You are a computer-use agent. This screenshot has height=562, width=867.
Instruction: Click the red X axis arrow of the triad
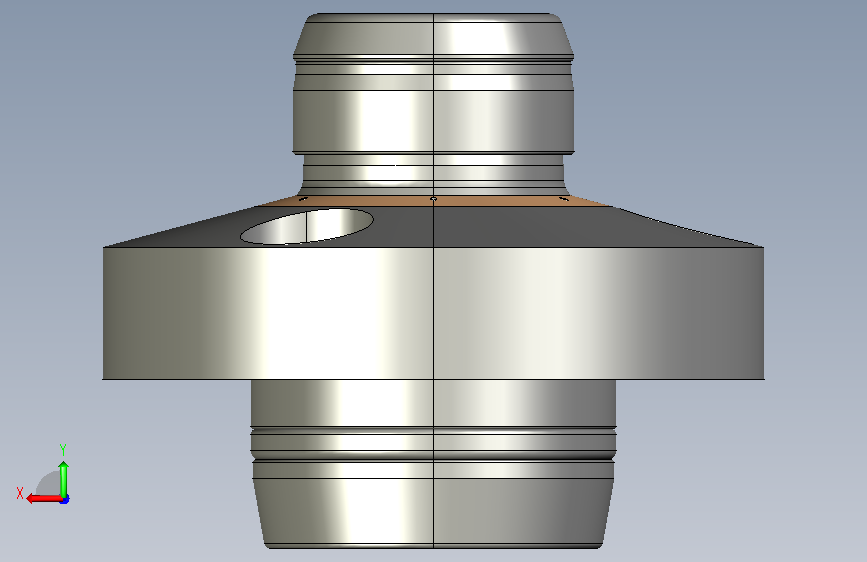point(44,498)
